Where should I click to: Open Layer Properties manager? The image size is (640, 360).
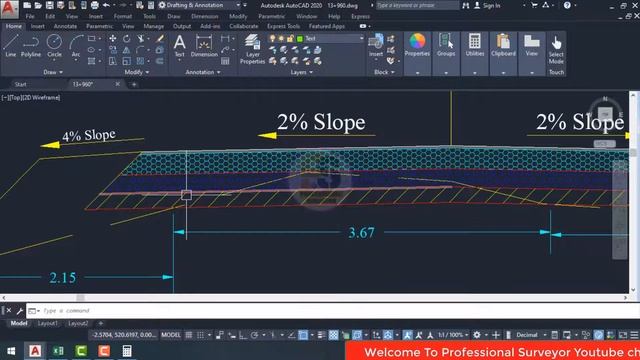[253, 49]
